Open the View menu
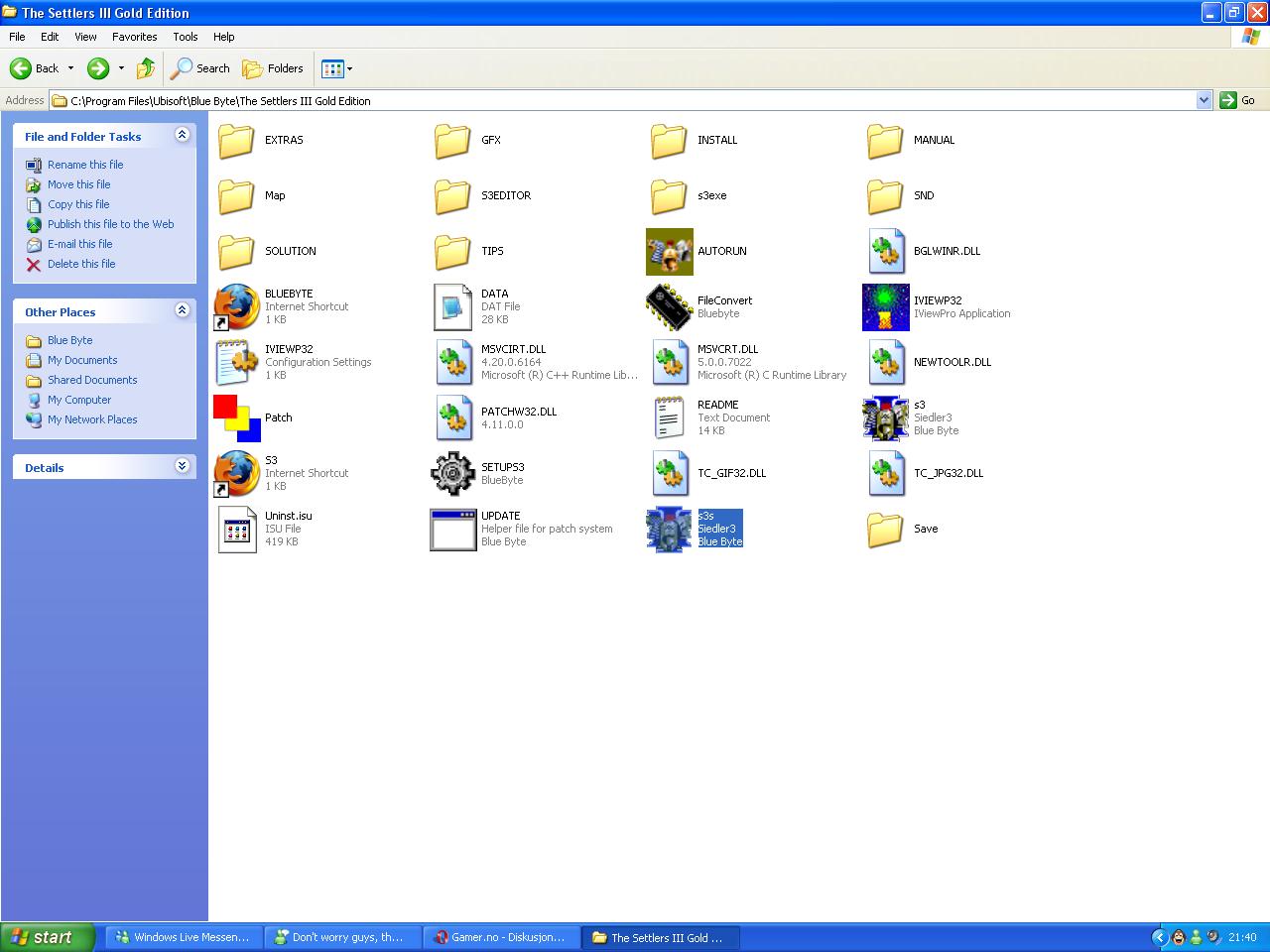Image resolution: width=1270 pixels, height=952 pixels. pos(85,37)
